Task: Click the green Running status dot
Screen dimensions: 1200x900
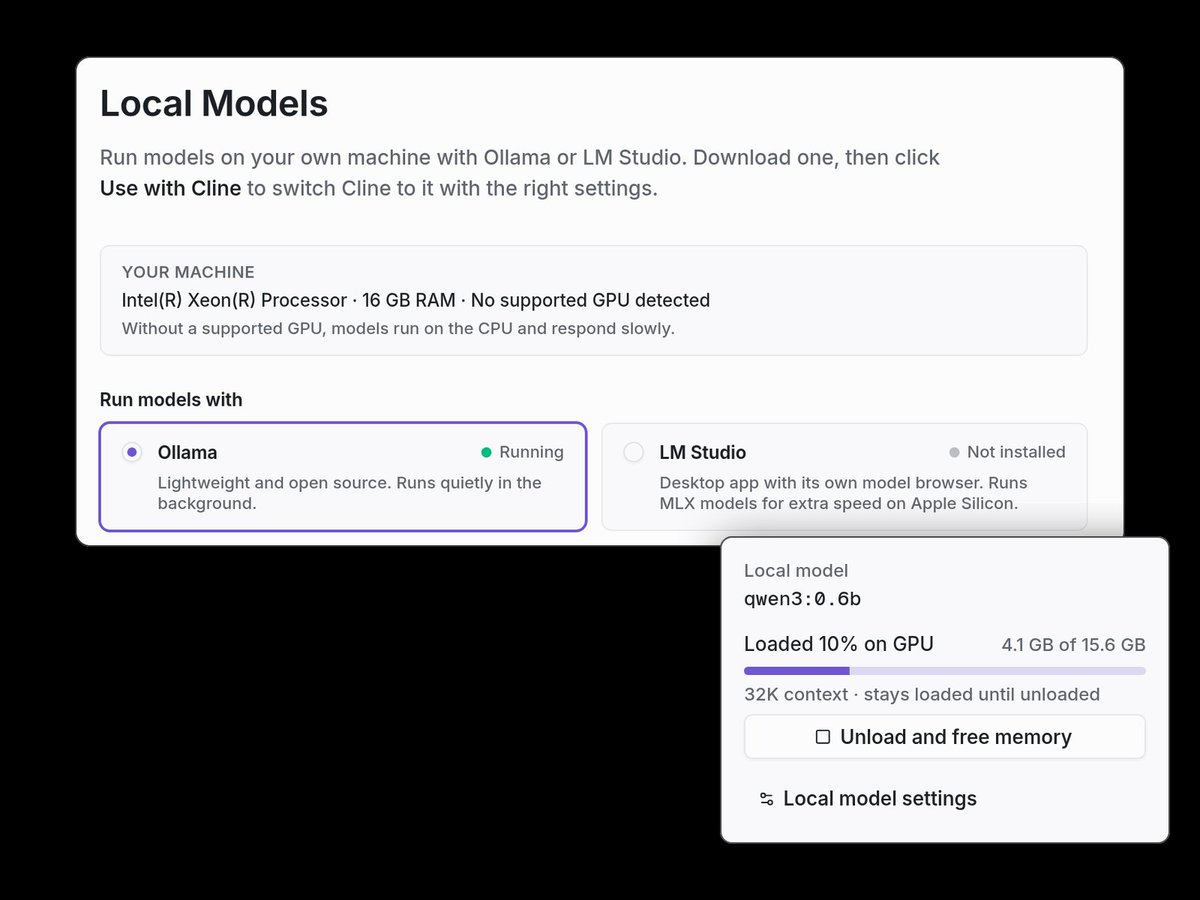Action: [486, 452]
